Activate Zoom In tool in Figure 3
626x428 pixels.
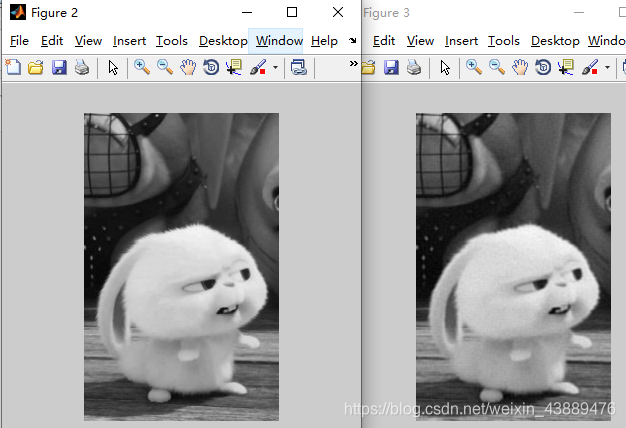pos(474,67)
